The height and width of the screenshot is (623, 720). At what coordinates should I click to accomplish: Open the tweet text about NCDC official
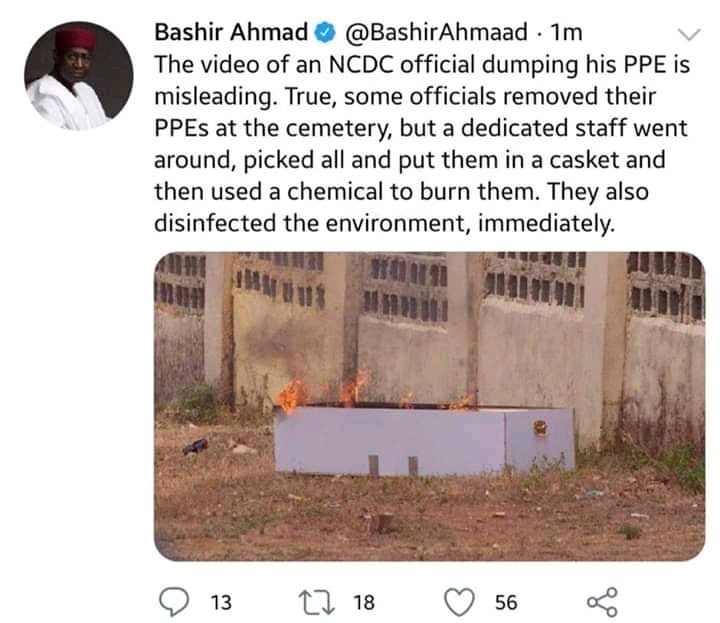coord(422,144)
